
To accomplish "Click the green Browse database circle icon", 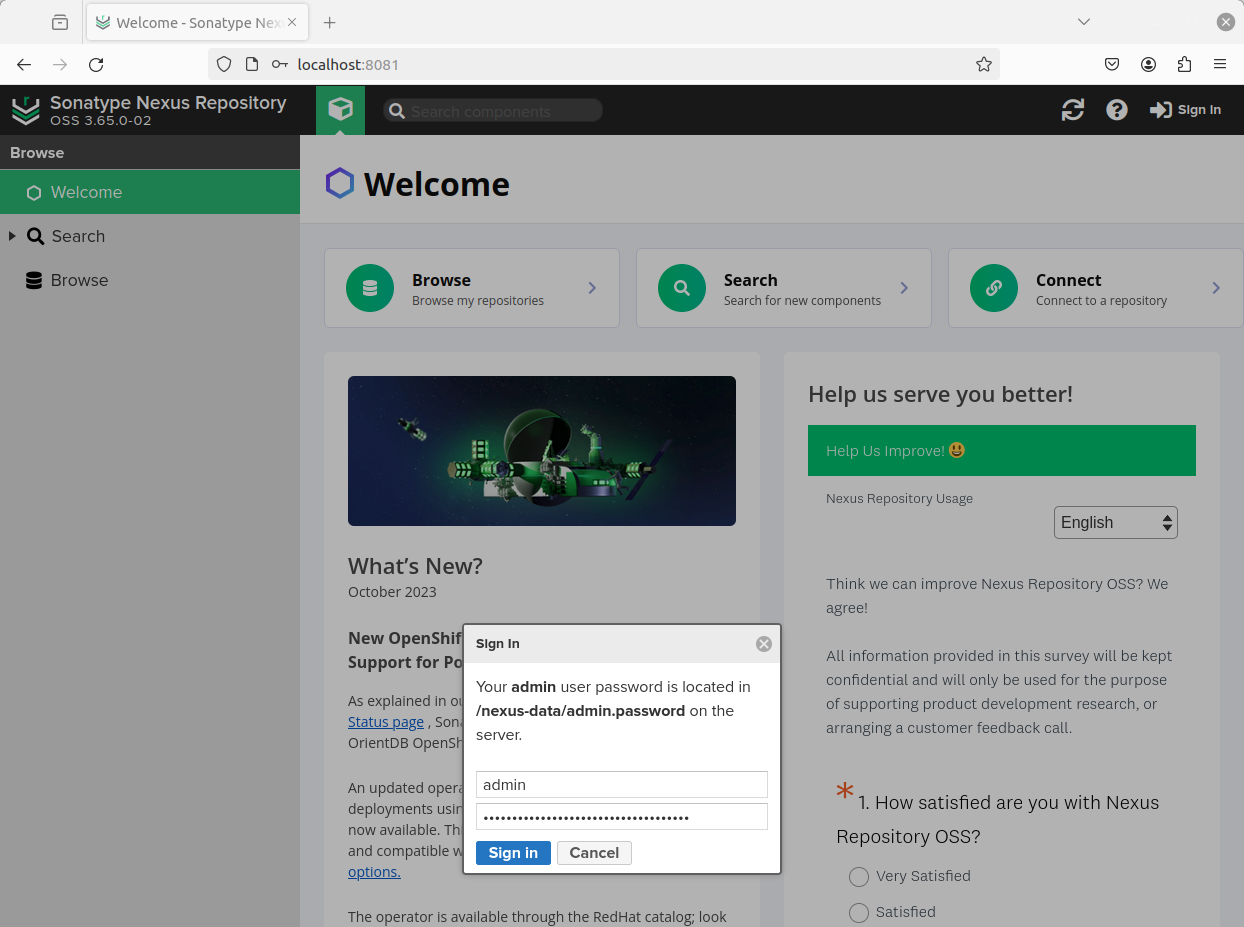I will pyautogui.click(x=370, y=288).
